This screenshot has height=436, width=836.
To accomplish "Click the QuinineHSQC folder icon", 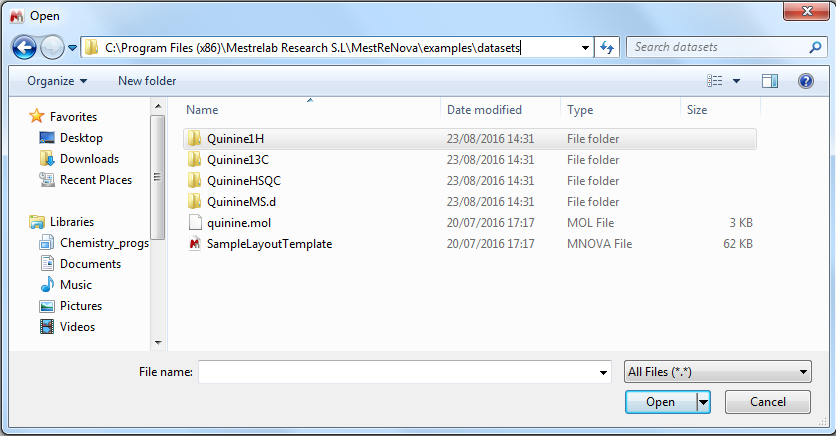I will click(x=195, y=180).
